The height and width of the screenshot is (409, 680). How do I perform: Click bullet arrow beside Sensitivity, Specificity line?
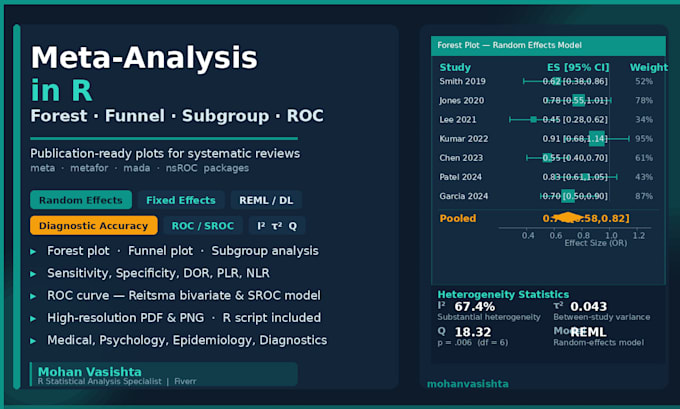coord(33,274)
